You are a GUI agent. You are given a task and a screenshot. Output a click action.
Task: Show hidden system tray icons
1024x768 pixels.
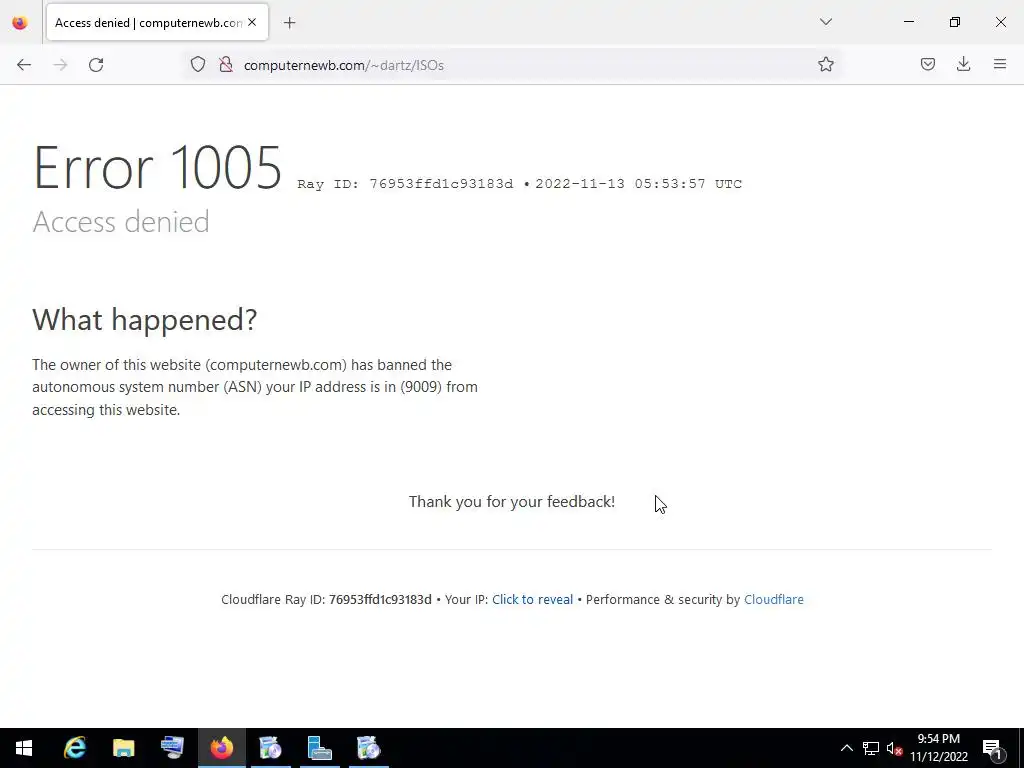pyautogui.click(x=846, y=748)
